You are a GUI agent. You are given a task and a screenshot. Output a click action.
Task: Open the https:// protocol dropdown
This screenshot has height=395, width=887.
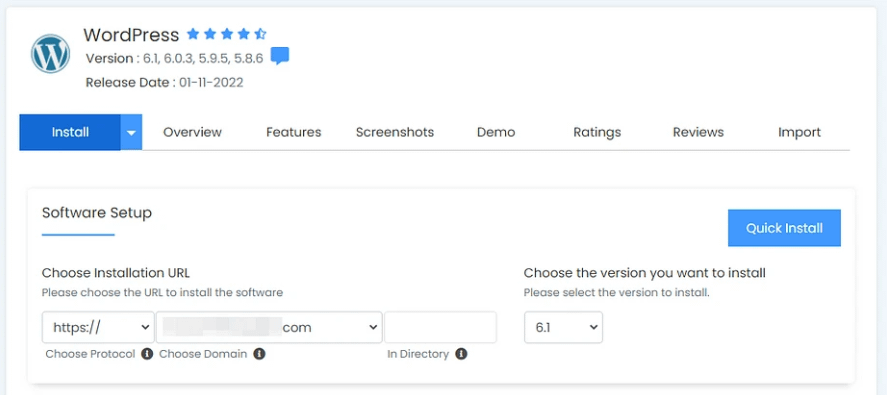tap(98, 327)
